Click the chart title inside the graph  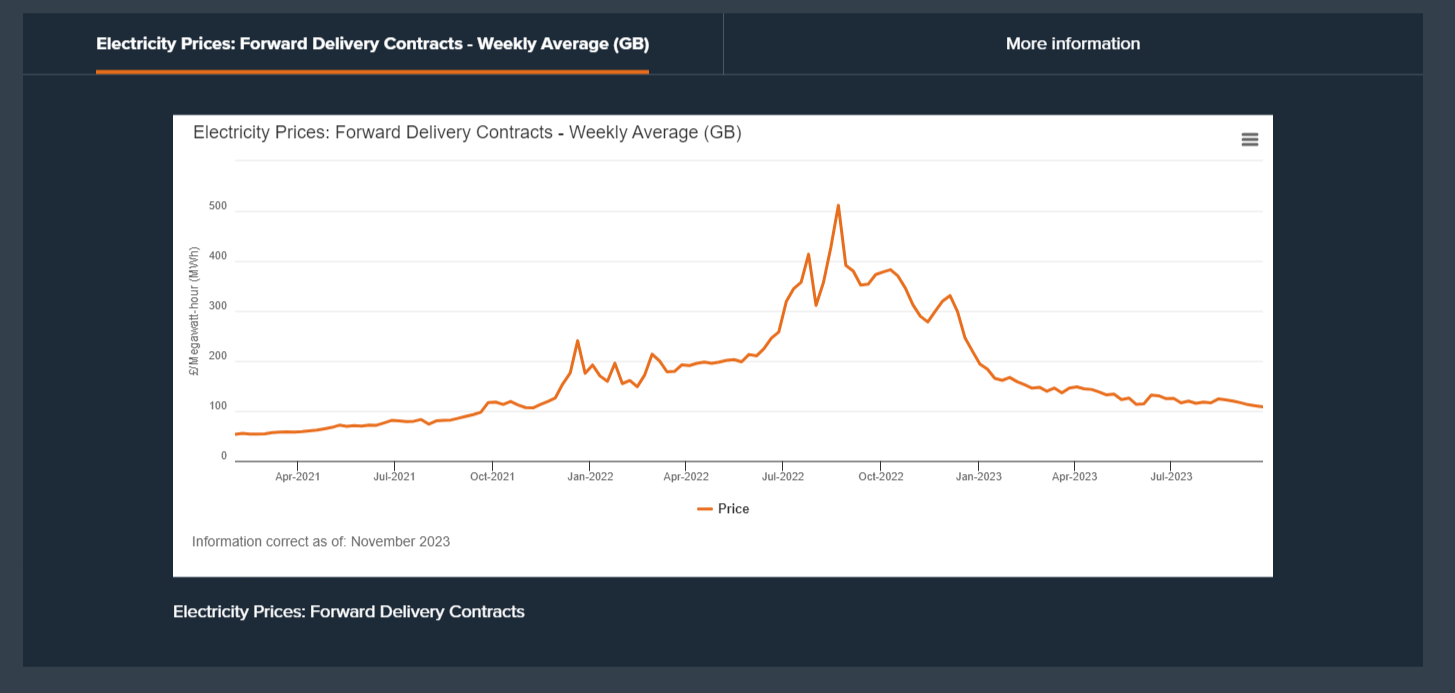[467, 133]
